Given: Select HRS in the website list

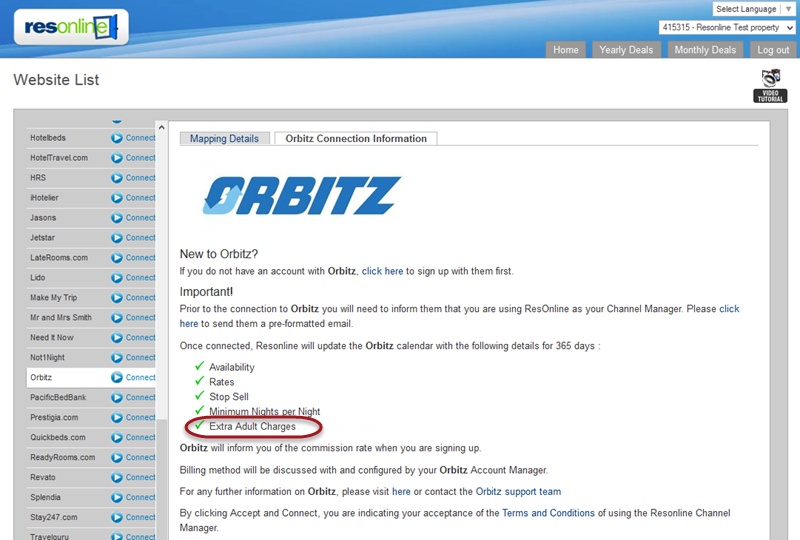Looking at the screenshot, I should 38,178.
